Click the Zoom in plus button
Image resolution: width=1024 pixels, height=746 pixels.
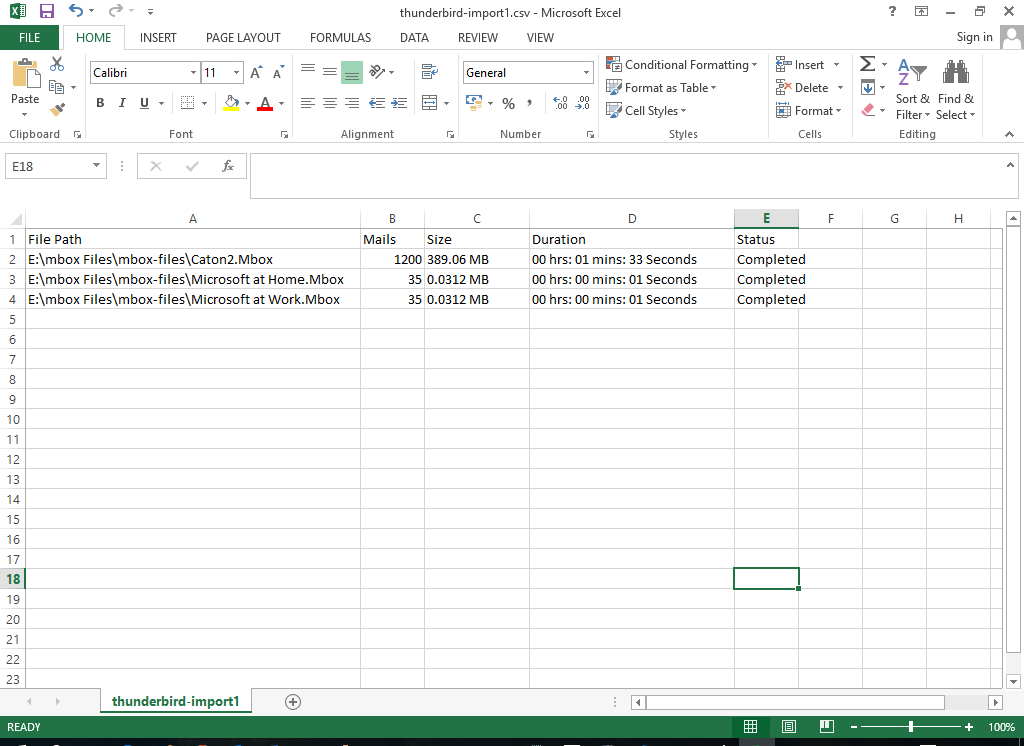969,727
